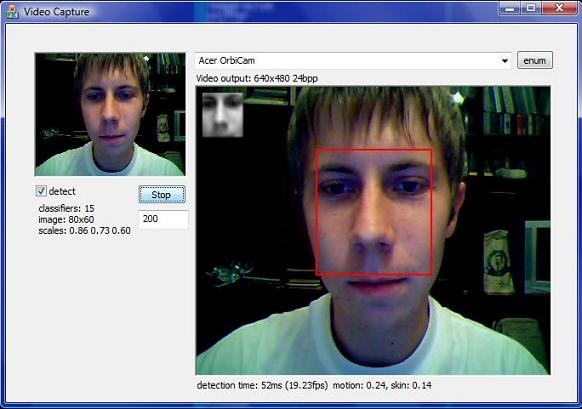Click the Video Capture app icon in title bar
The width and height of the screenshot is (582, 409).
pos(13,12)
